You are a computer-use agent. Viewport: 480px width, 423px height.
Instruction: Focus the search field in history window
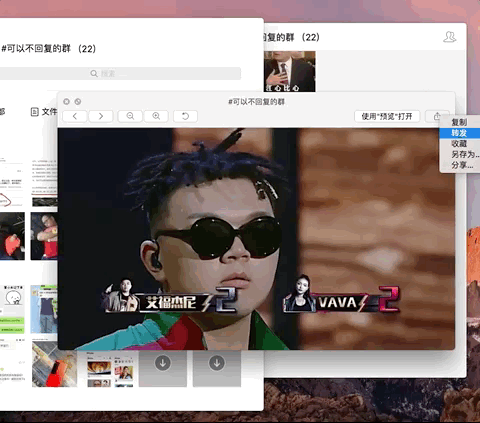tap(120, 73)
